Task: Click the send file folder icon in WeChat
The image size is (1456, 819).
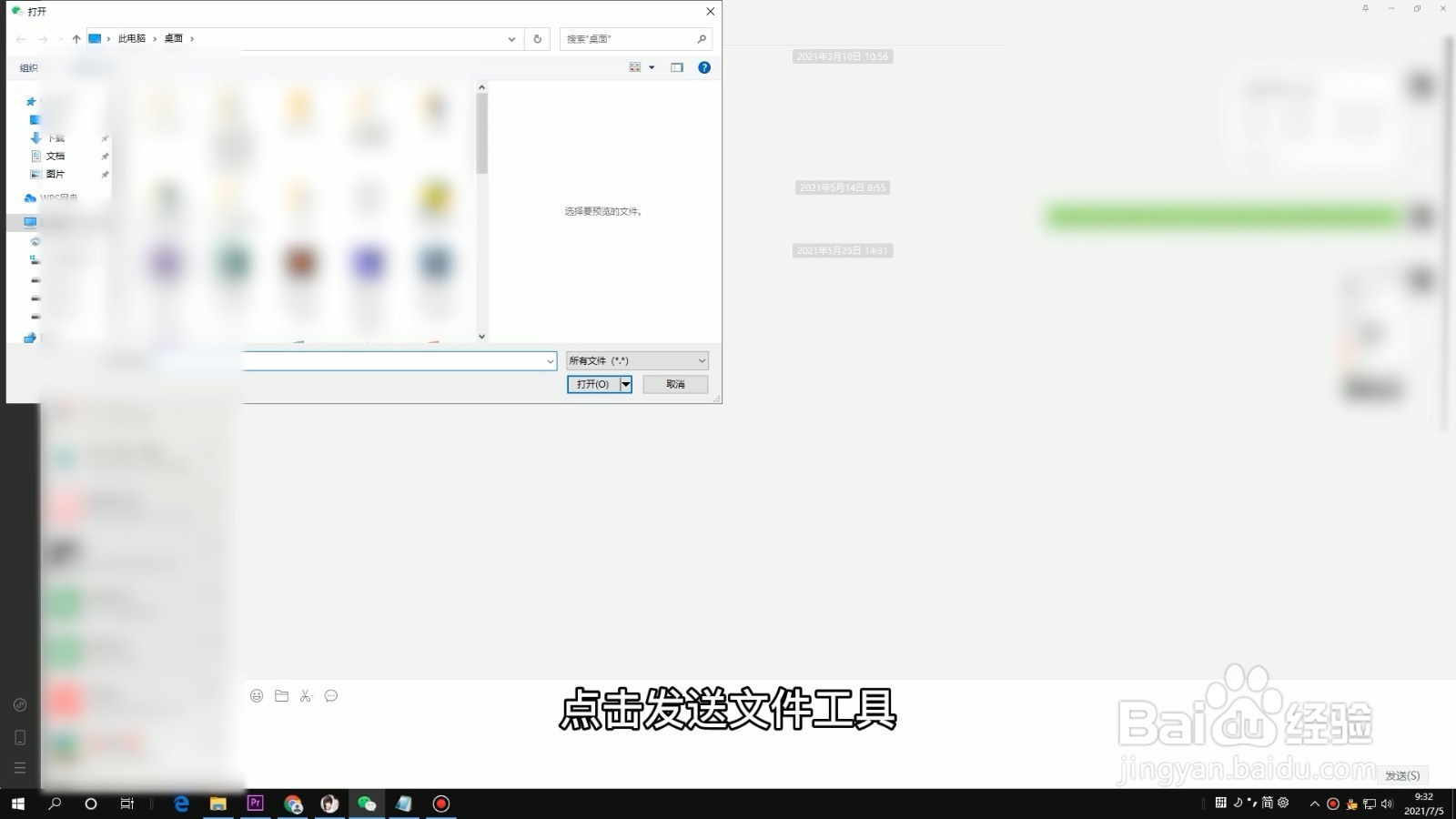Action: (282, 696)
